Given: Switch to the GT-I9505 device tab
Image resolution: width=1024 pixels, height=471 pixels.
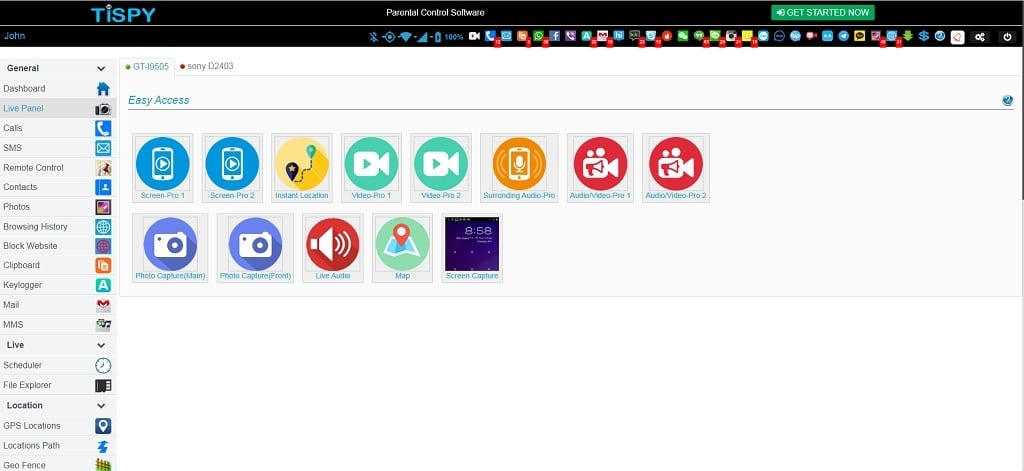Looking at the screenshot, I should tap(147, 67).
